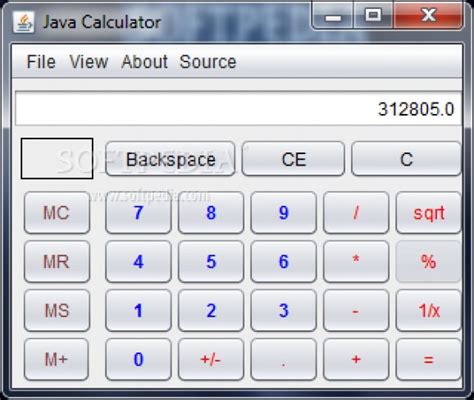Viewport: 474px width, 400px height.
Task: Click the digit 2 key
Action: [211, 311]
